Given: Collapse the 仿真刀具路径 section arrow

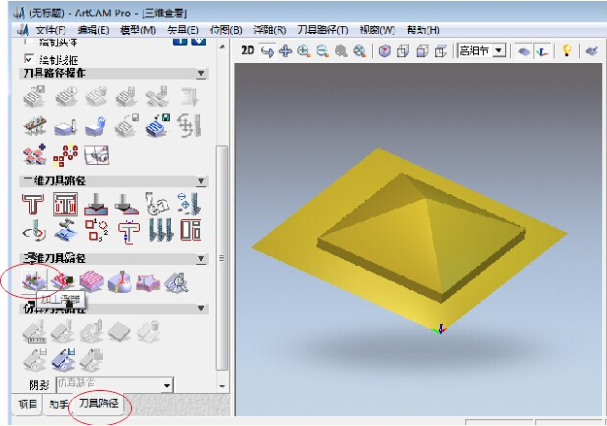Looking at the screenshot, I should point(201,308).
